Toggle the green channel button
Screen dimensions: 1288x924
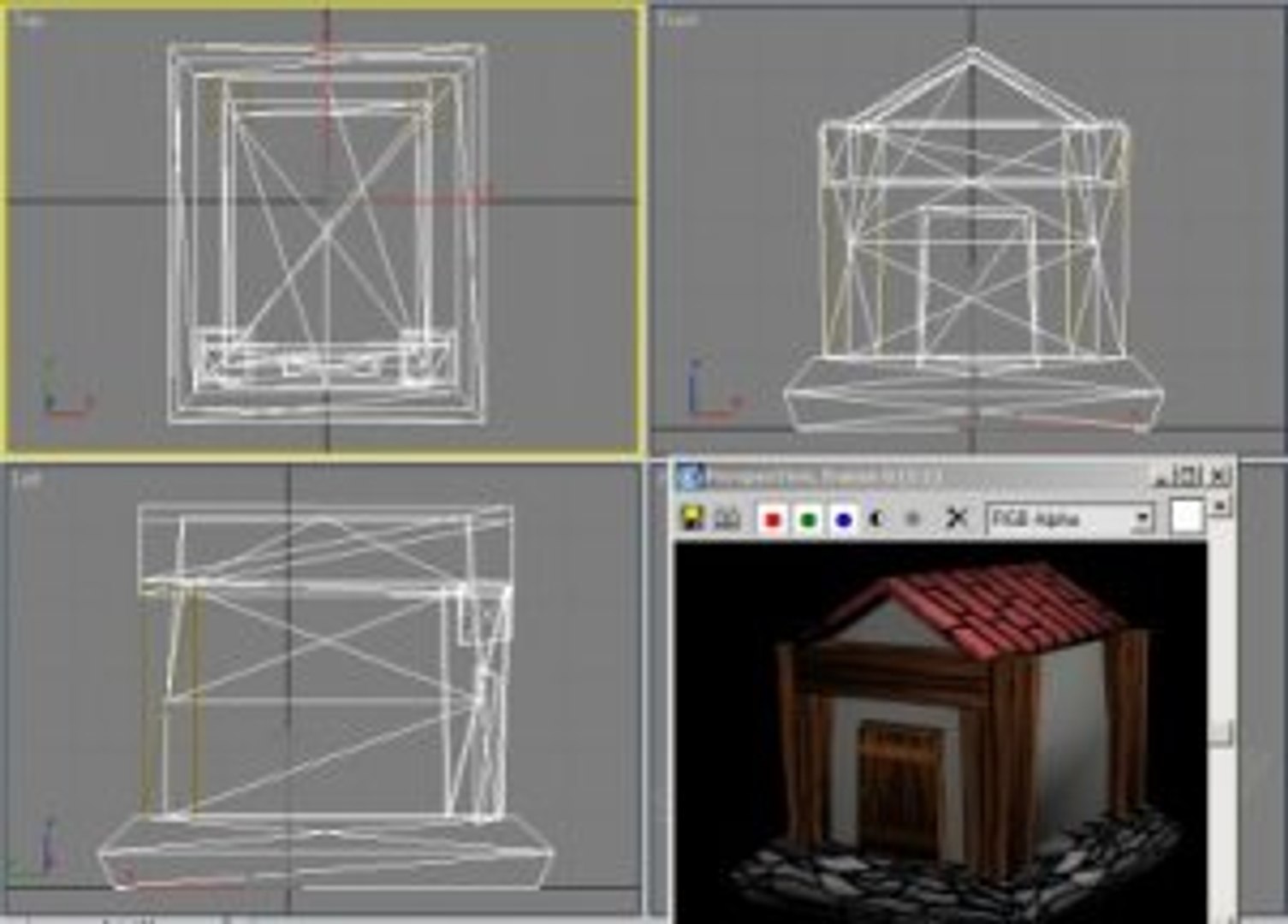coord(808,519)
